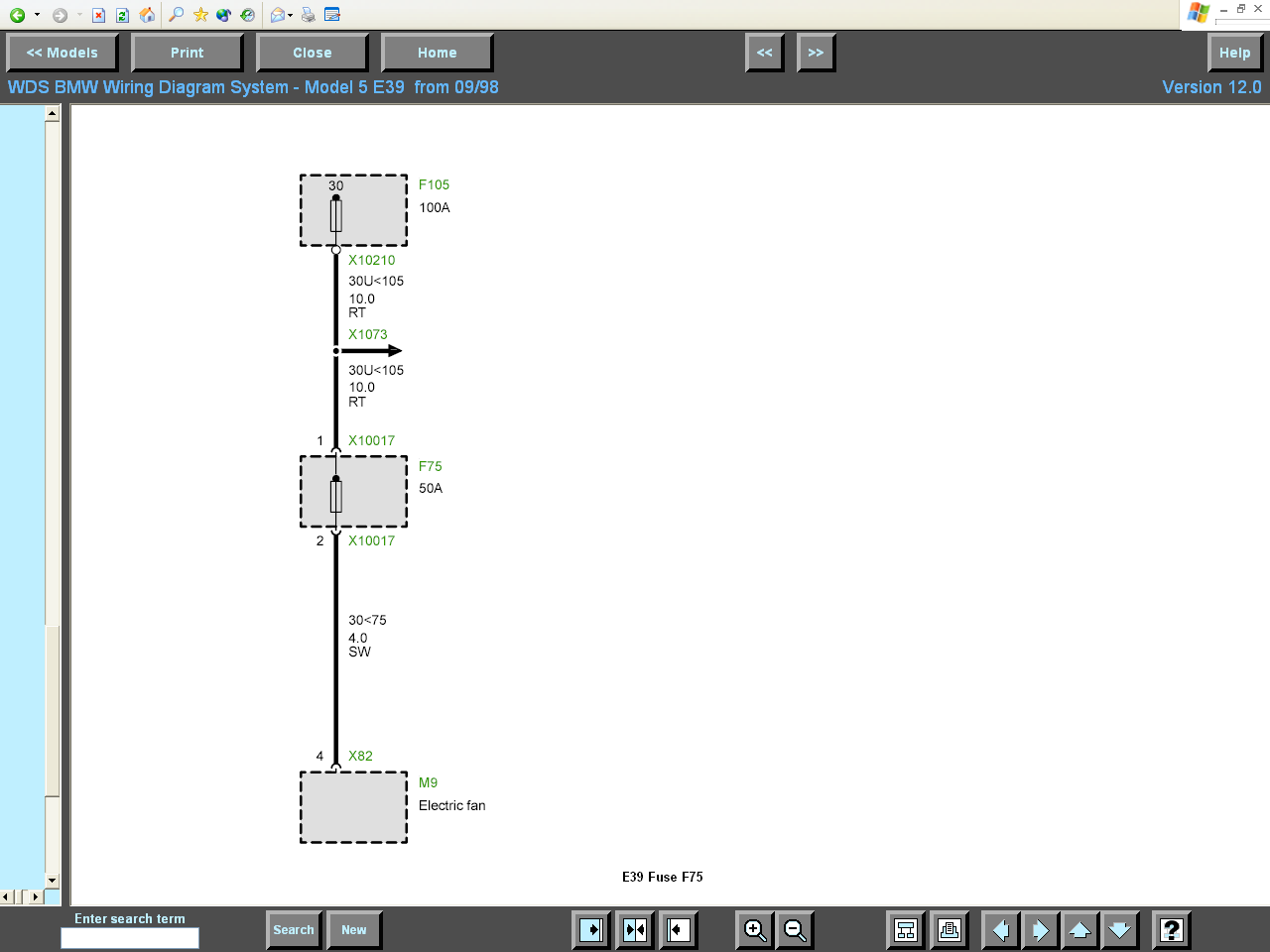This screenshot has height=952, width=1270.
Task: Go back to << Models
Action: (x=62, y=53)
